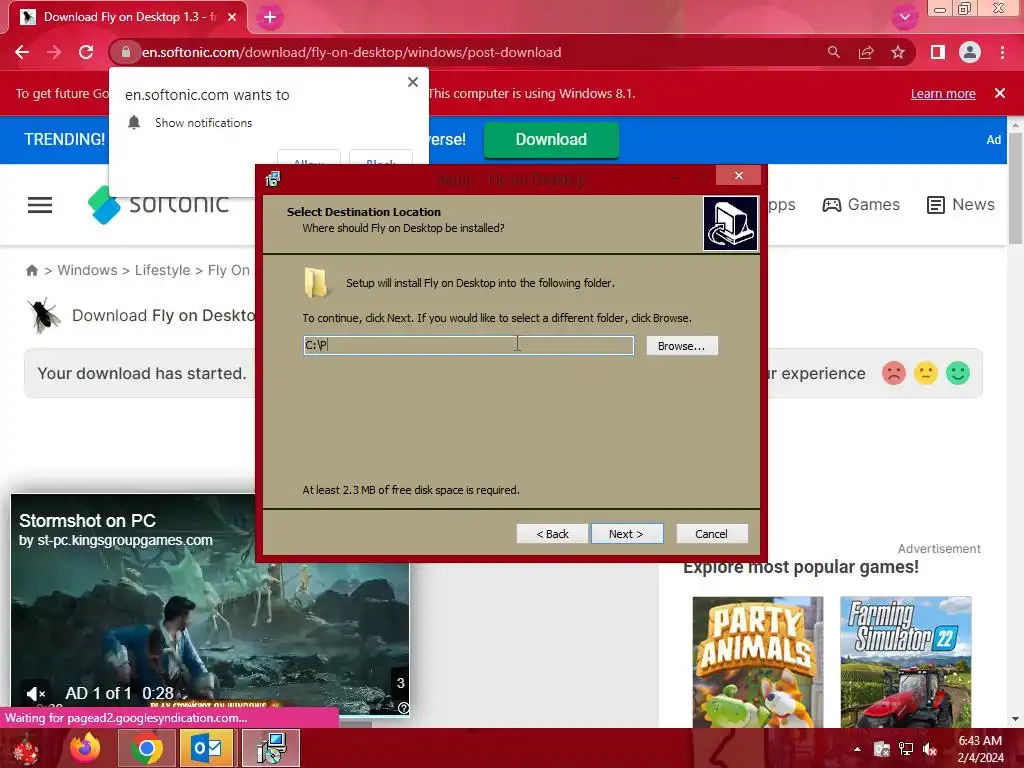Viewport: 1024px width, 768px height.
Task: Open Chrome from the taskbar
Action: 147,748
